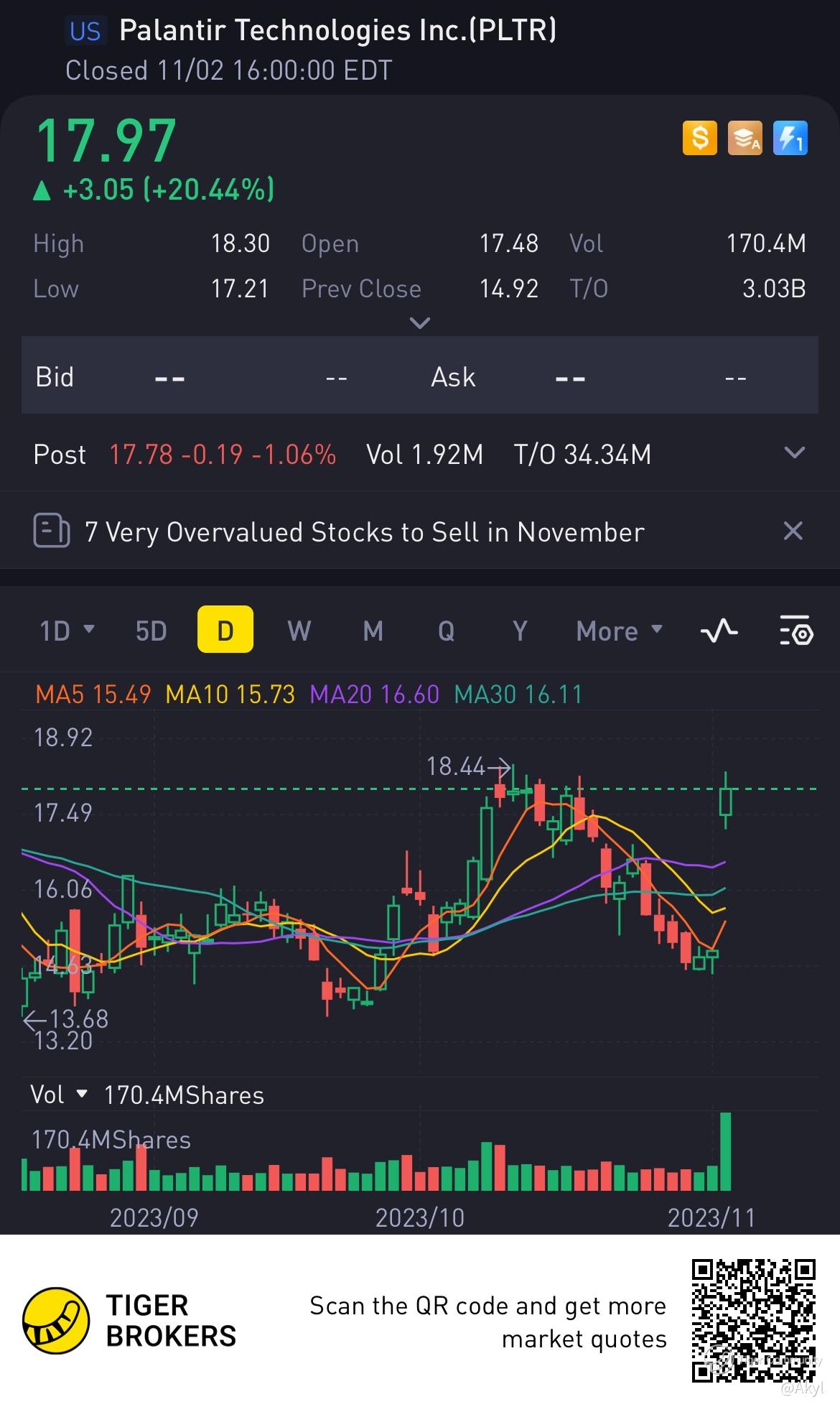The width and height of the screenshot is (840, 1407).
Task: Switch to the Y yearly chart tab
Action: (520, 631)
